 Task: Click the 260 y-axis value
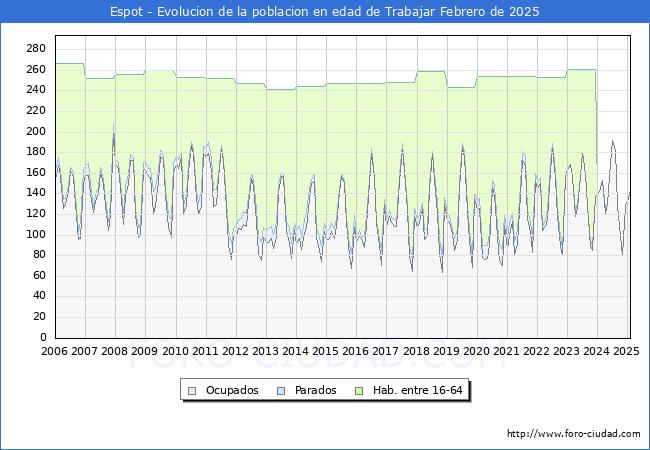[36, 70]
